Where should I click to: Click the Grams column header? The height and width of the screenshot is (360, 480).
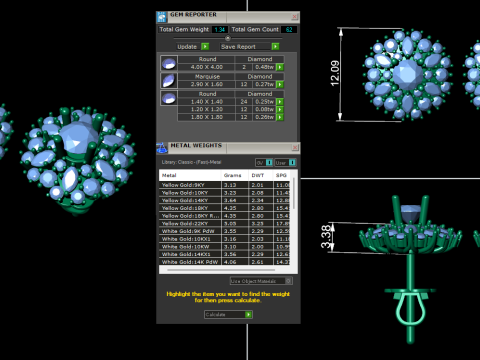point(235,175)
